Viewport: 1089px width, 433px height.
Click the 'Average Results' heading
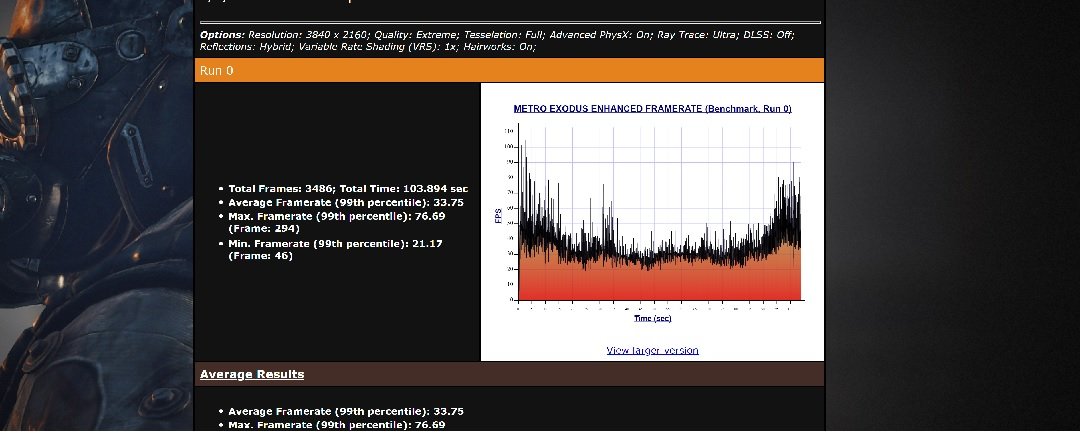click(x=252, y=374)
